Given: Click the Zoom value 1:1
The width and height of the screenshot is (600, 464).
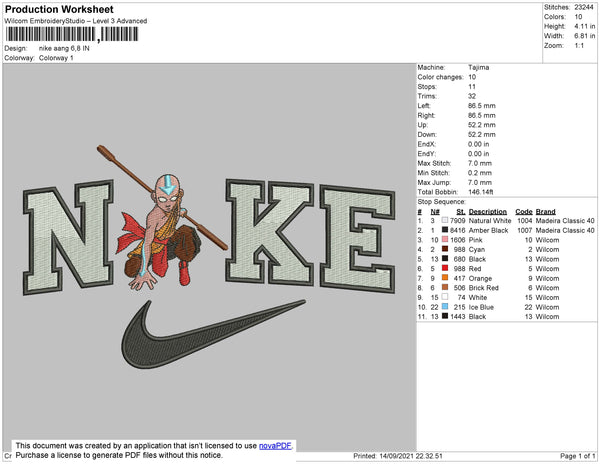Looking at the screenshot, I should [x=579, y=46].
